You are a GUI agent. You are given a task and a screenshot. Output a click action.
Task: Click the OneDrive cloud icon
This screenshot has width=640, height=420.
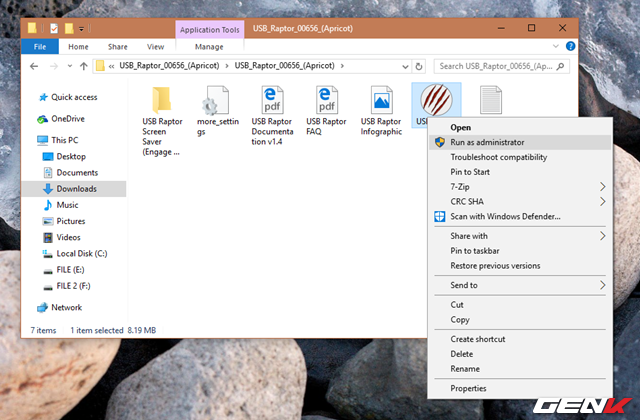point(42,119)
